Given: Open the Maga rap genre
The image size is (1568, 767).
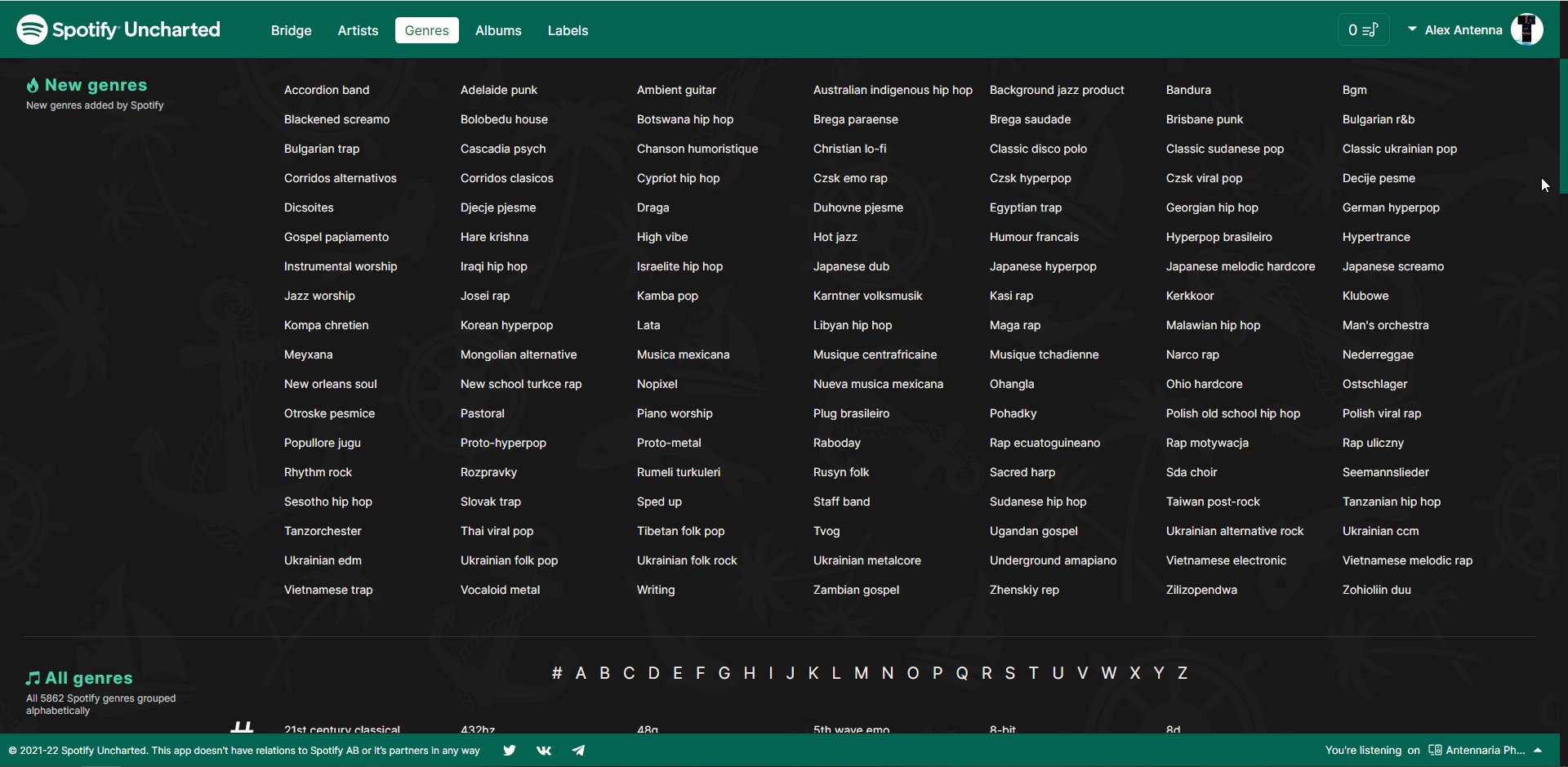Looking at the screenshot, I should pyautogui.click(x=1015, y=325).
